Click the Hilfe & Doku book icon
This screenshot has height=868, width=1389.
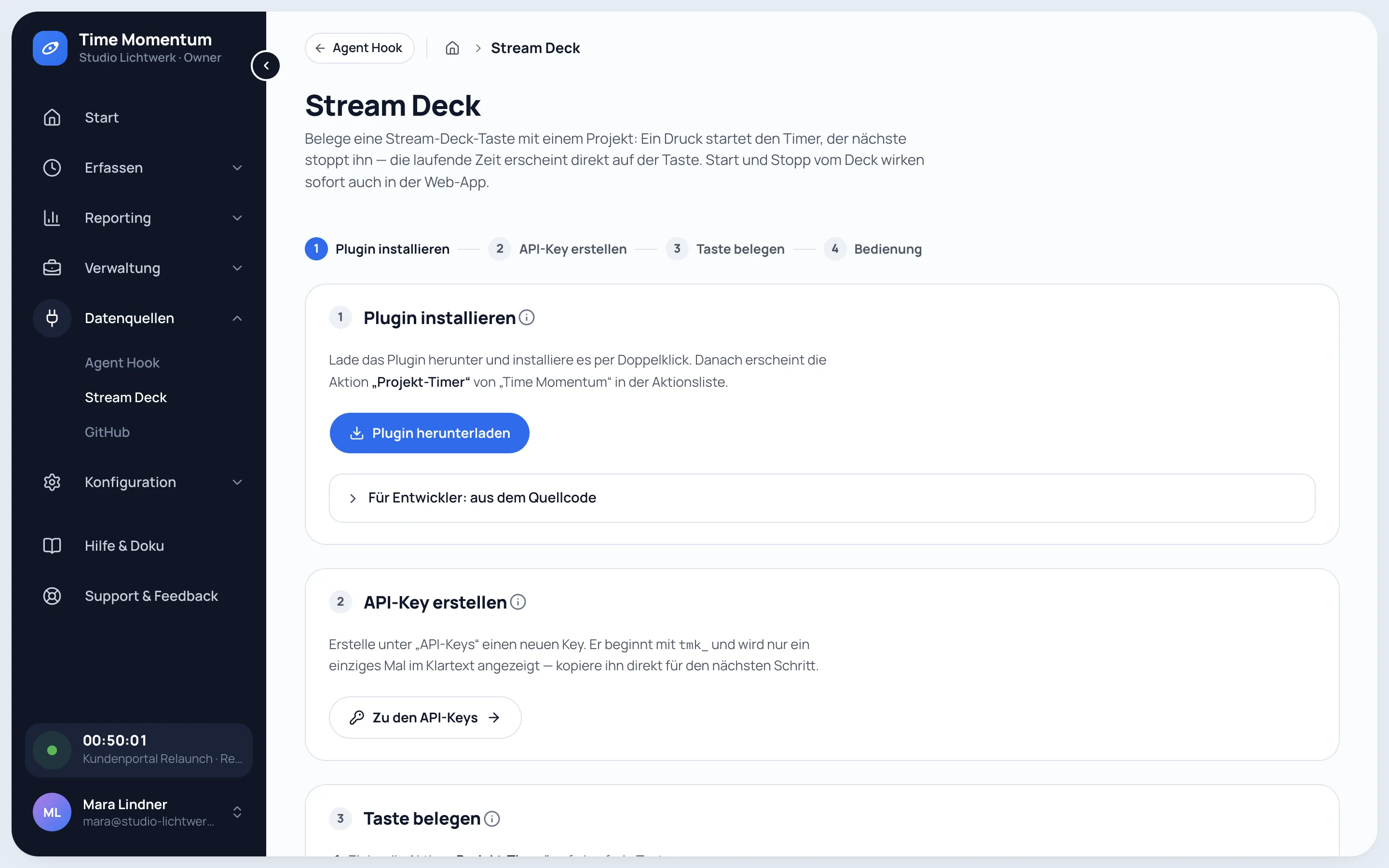(x=52, y=545)
